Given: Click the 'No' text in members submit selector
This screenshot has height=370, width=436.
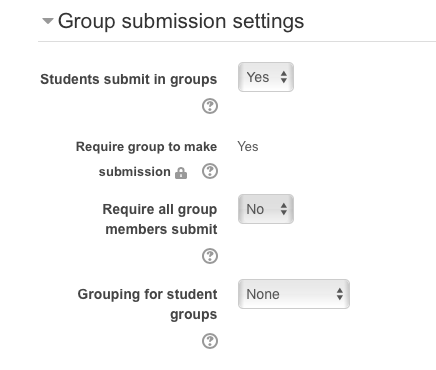Looking at the screenshot, I should pyautogui.click(x=255, y=209).
